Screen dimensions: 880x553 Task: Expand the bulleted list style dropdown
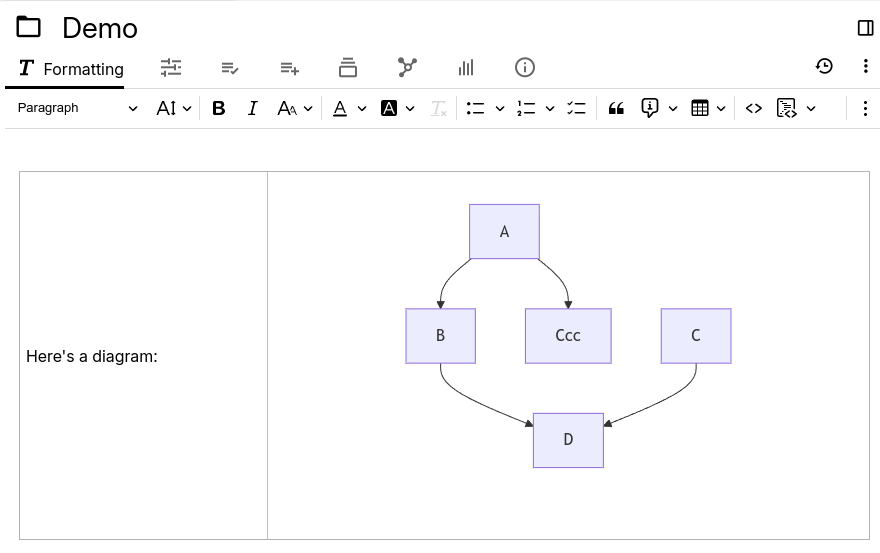(x=500, y=108)
